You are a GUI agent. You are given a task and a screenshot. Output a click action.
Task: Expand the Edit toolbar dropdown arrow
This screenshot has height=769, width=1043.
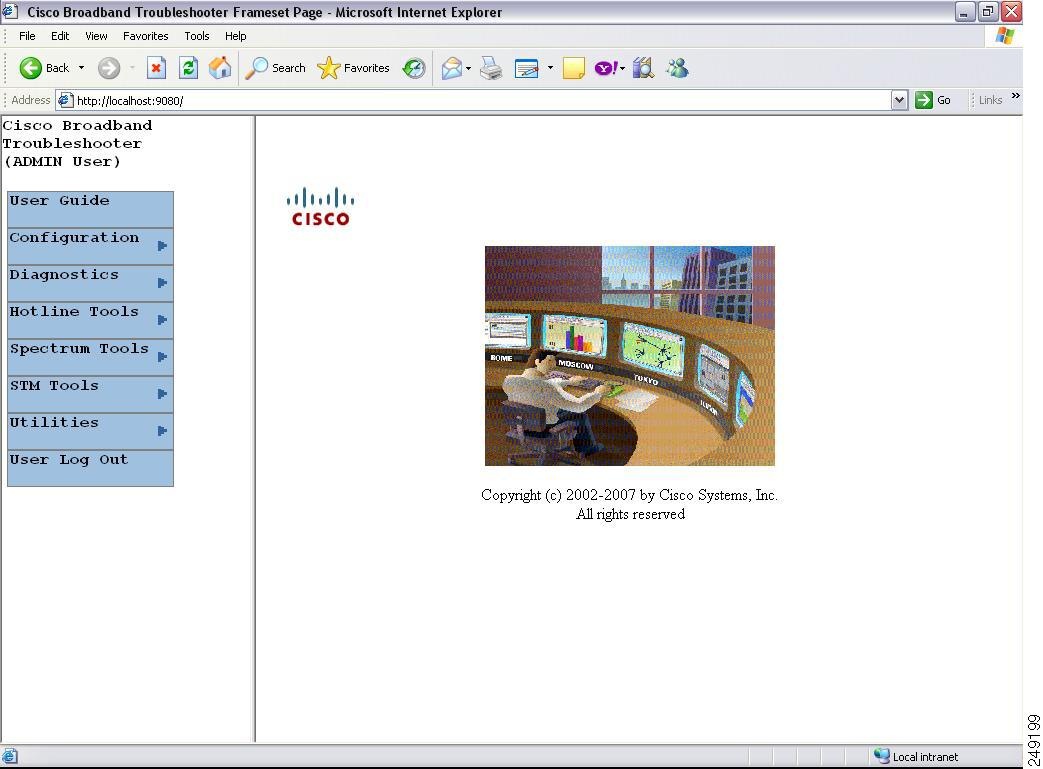click(x=550, y=68)
